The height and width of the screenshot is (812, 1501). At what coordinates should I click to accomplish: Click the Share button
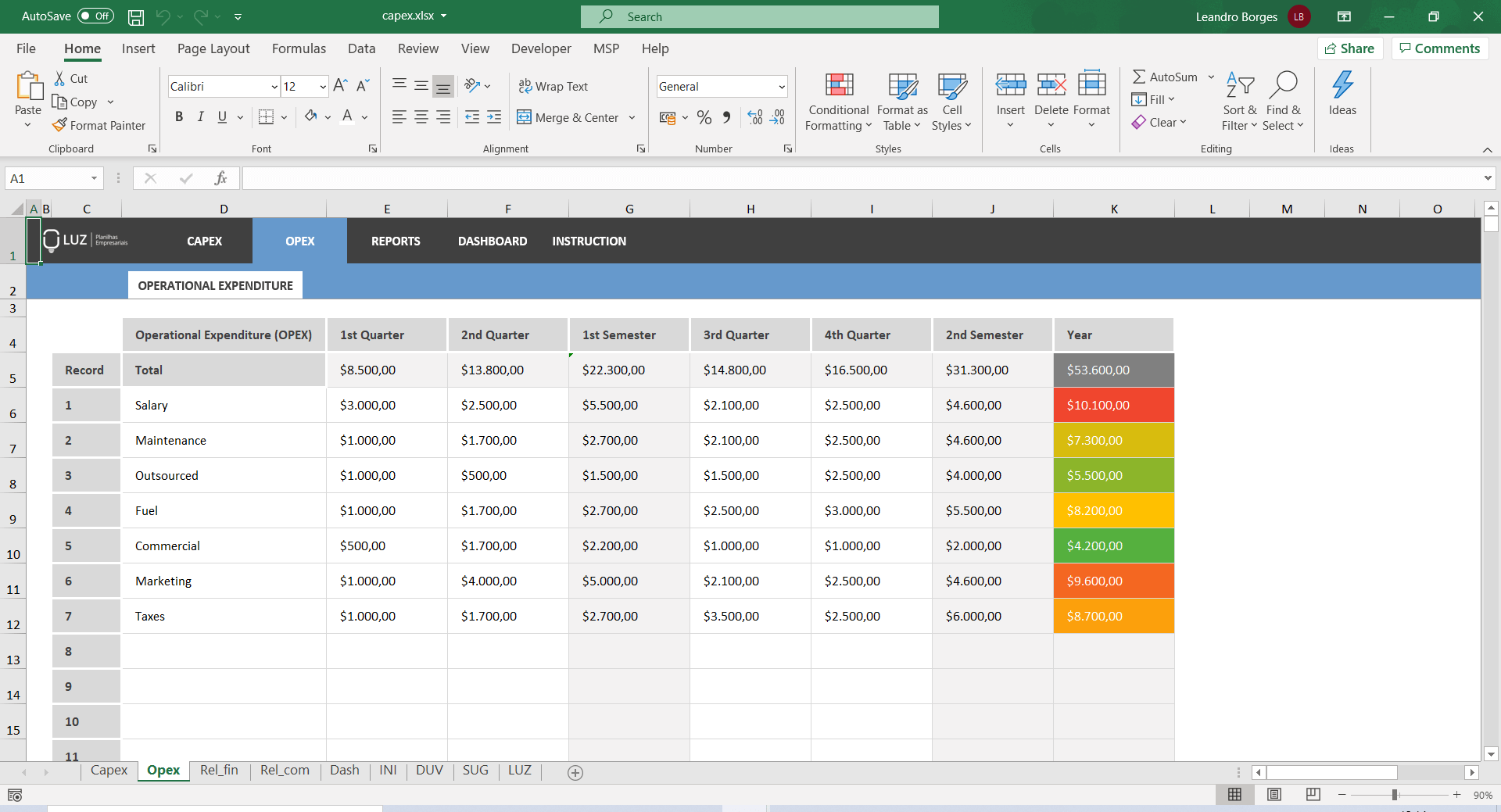pos(1351,48)
